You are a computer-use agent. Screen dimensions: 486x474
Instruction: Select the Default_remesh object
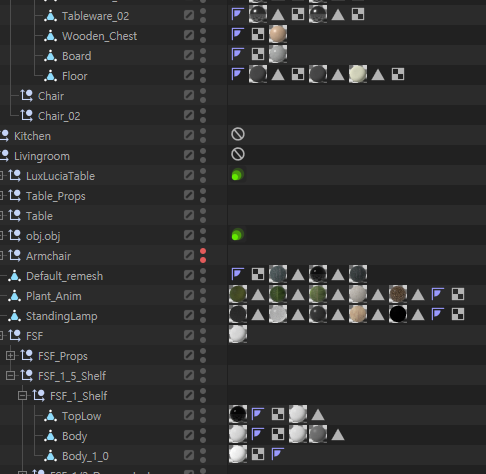[64, 276]
